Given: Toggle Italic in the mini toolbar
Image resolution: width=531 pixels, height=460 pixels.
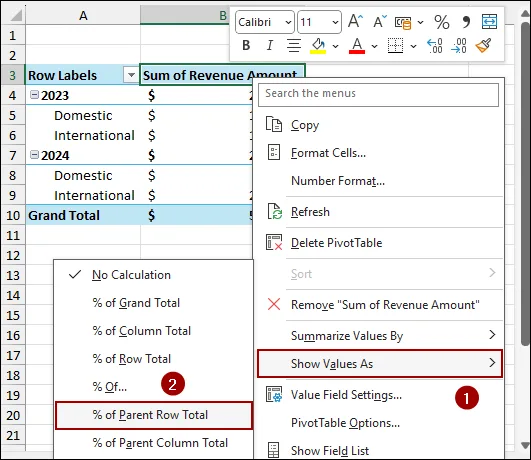Looking at the screenshot, I should 270,45.
